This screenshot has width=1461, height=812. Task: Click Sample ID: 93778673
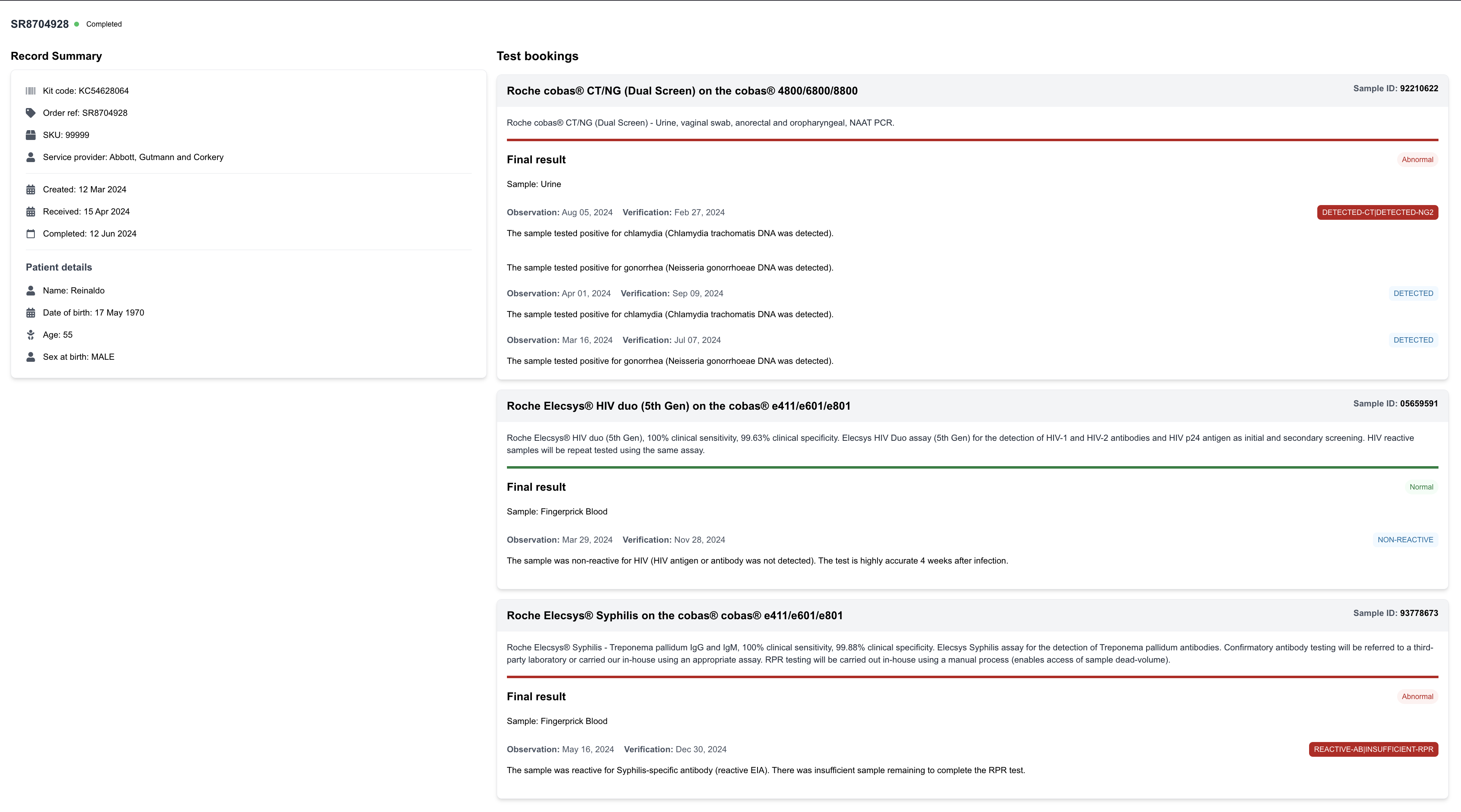(x=1396, y=613)
